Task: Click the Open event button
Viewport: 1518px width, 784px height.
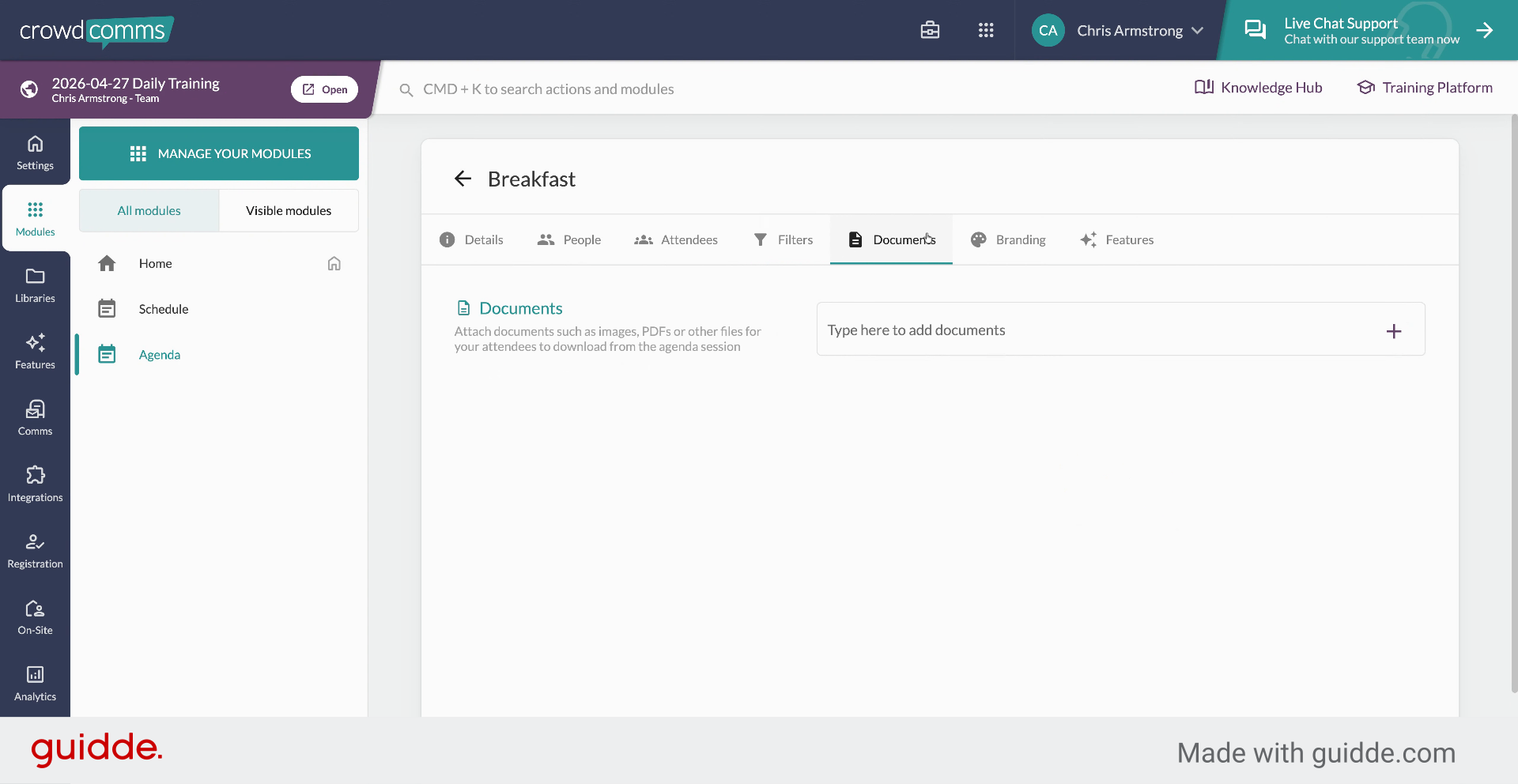Action: (x=324, y=89)
